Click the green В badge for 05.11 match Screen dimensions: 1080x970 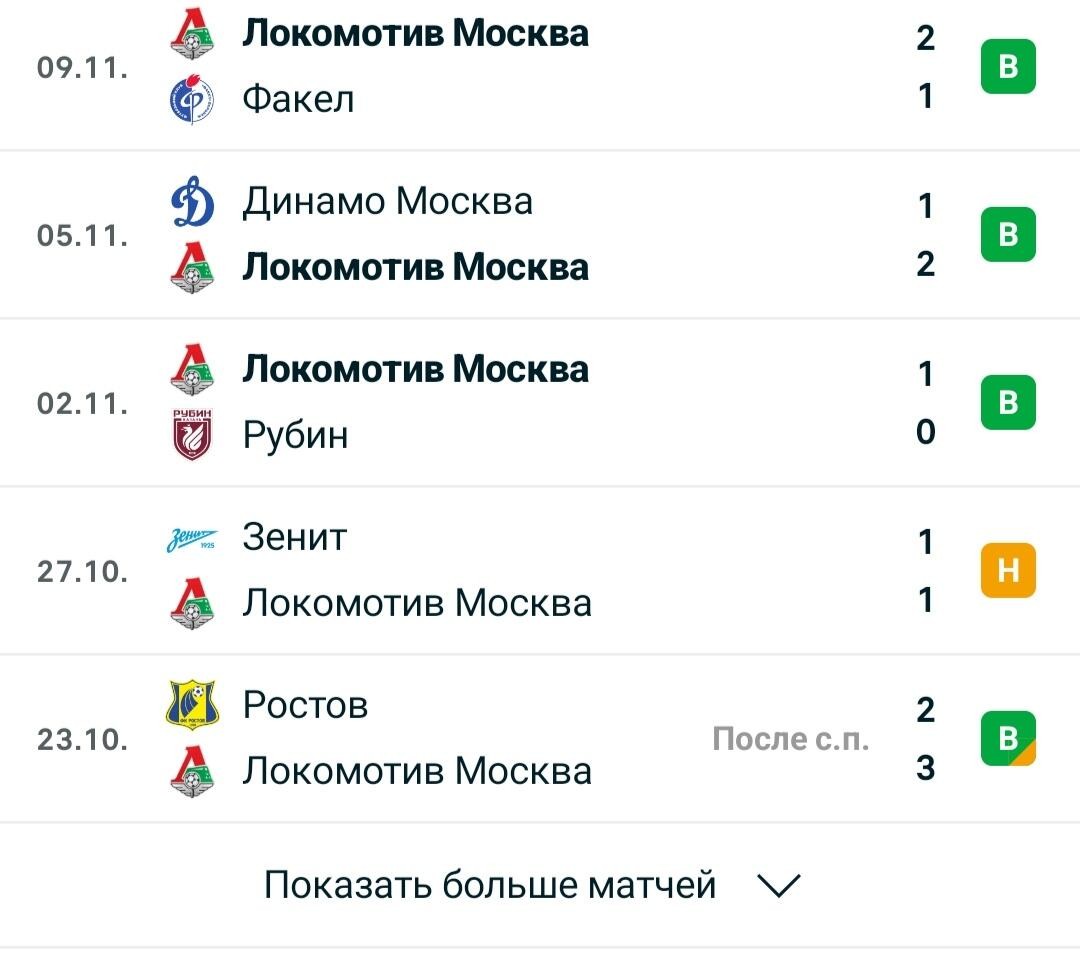point(1008,234)
